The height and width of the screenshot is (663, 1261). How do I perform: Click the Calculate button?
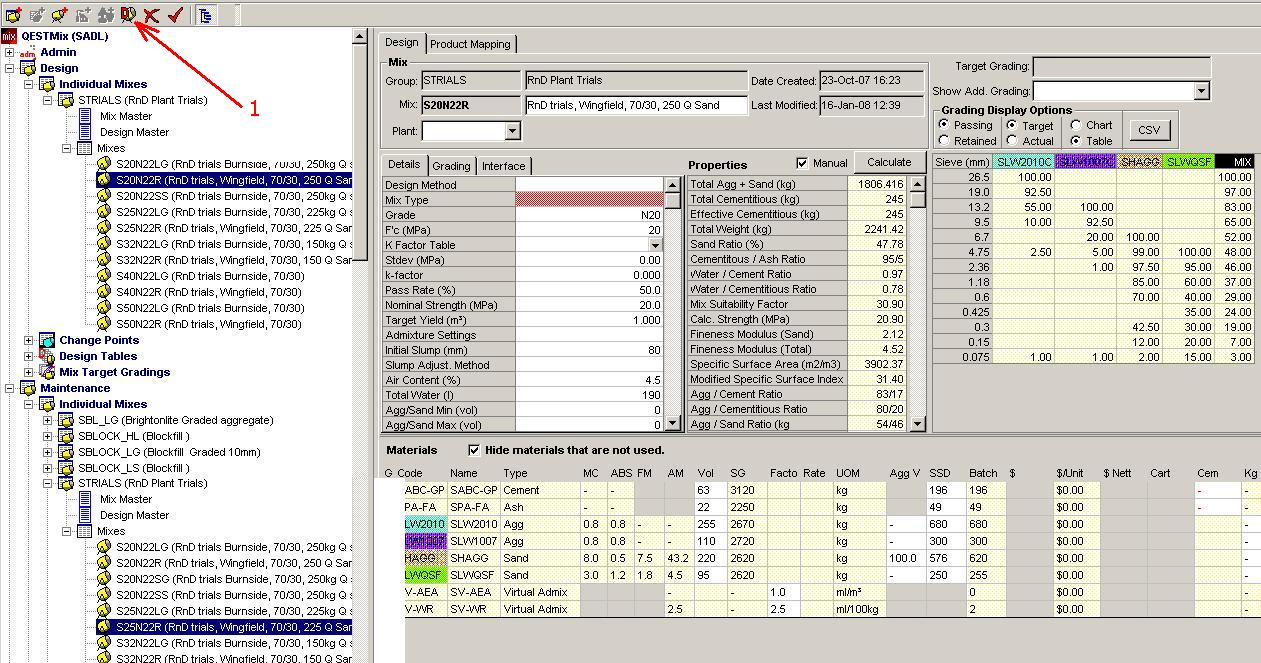[889, 162]
